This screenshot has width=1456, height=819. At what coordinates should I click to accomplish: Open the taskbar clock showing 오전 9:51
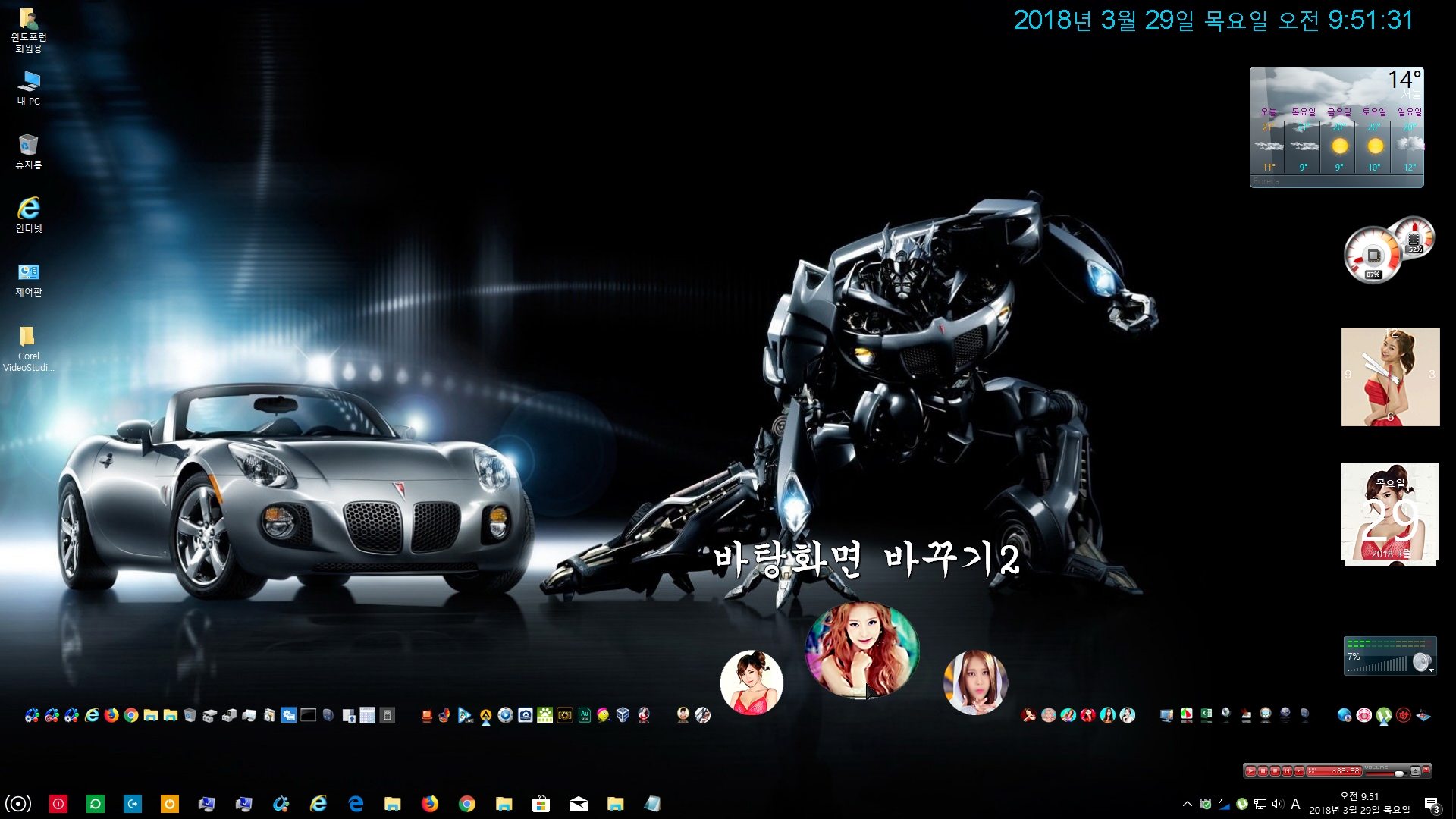pyautogui.click(x=1359, y=804)
